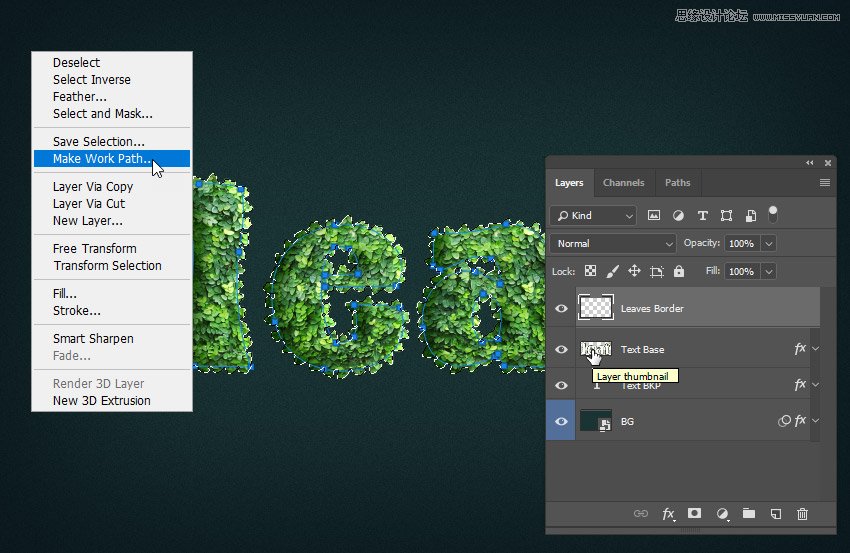Screen dimensions: 850x553
Task: Open the Kind filter type dropdown
Action: tap(594, 215)
